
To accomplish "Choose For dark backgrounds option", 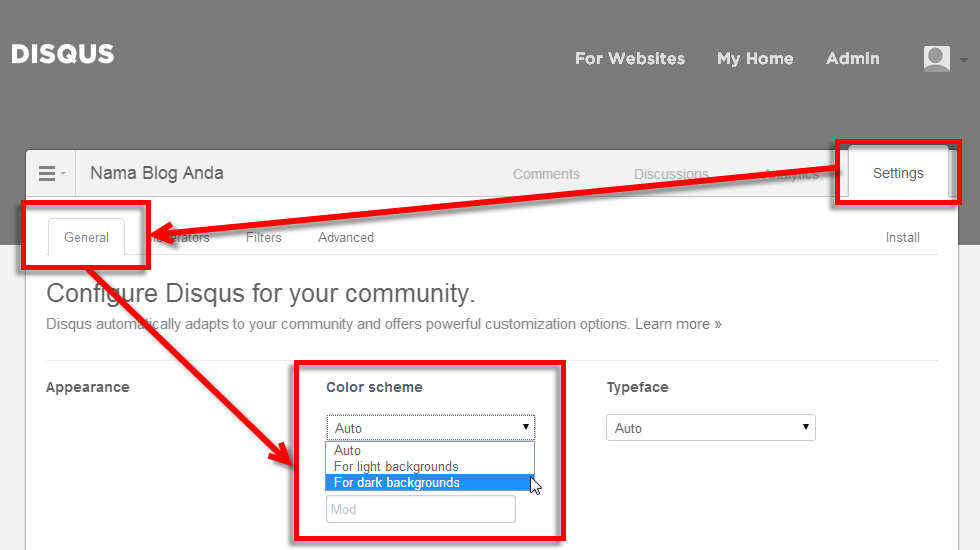I will (x=430, y=482).
